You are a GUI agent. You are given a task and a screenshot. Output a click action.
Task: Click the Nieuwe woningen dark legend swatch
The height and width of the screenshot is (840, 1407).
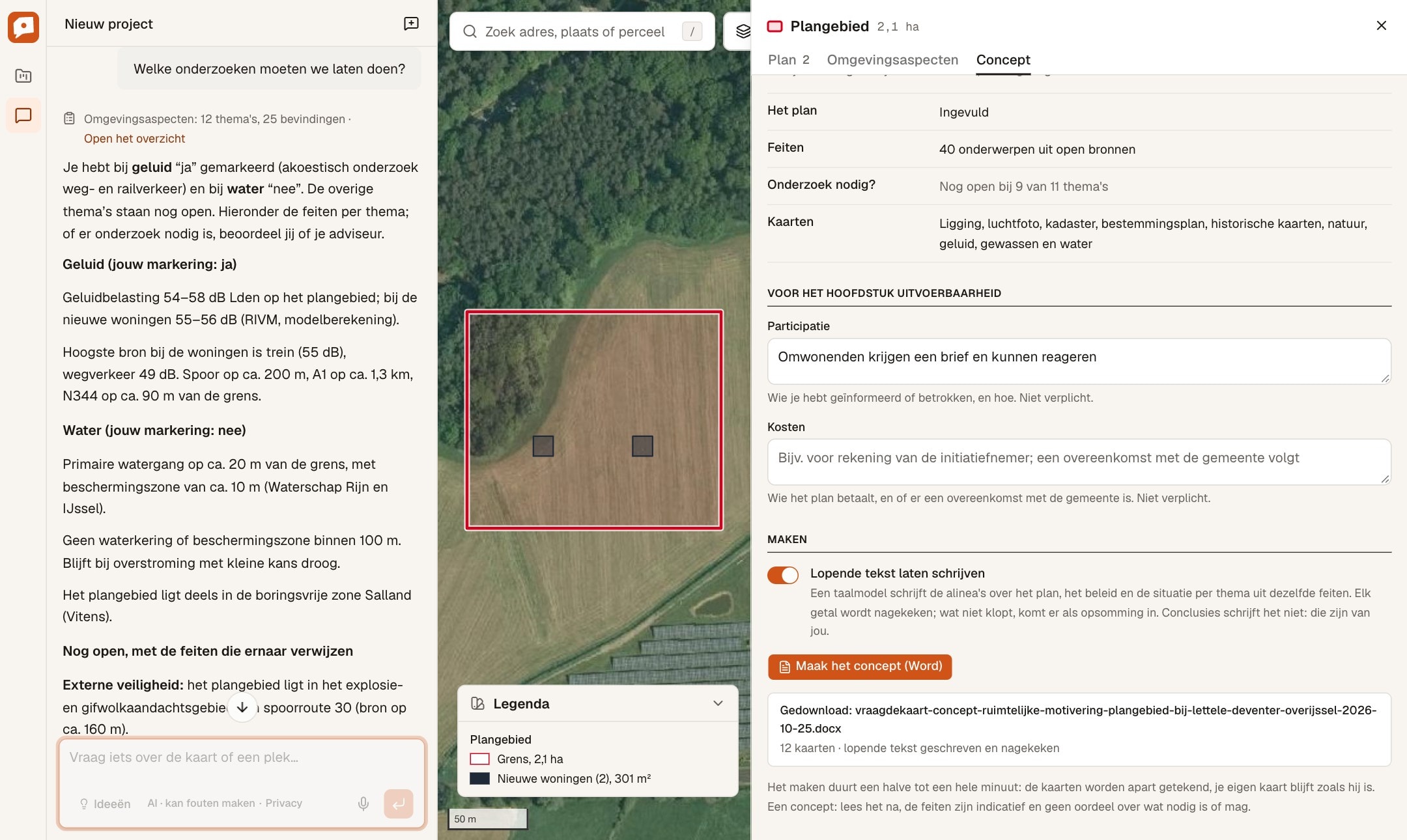(479, 779)
